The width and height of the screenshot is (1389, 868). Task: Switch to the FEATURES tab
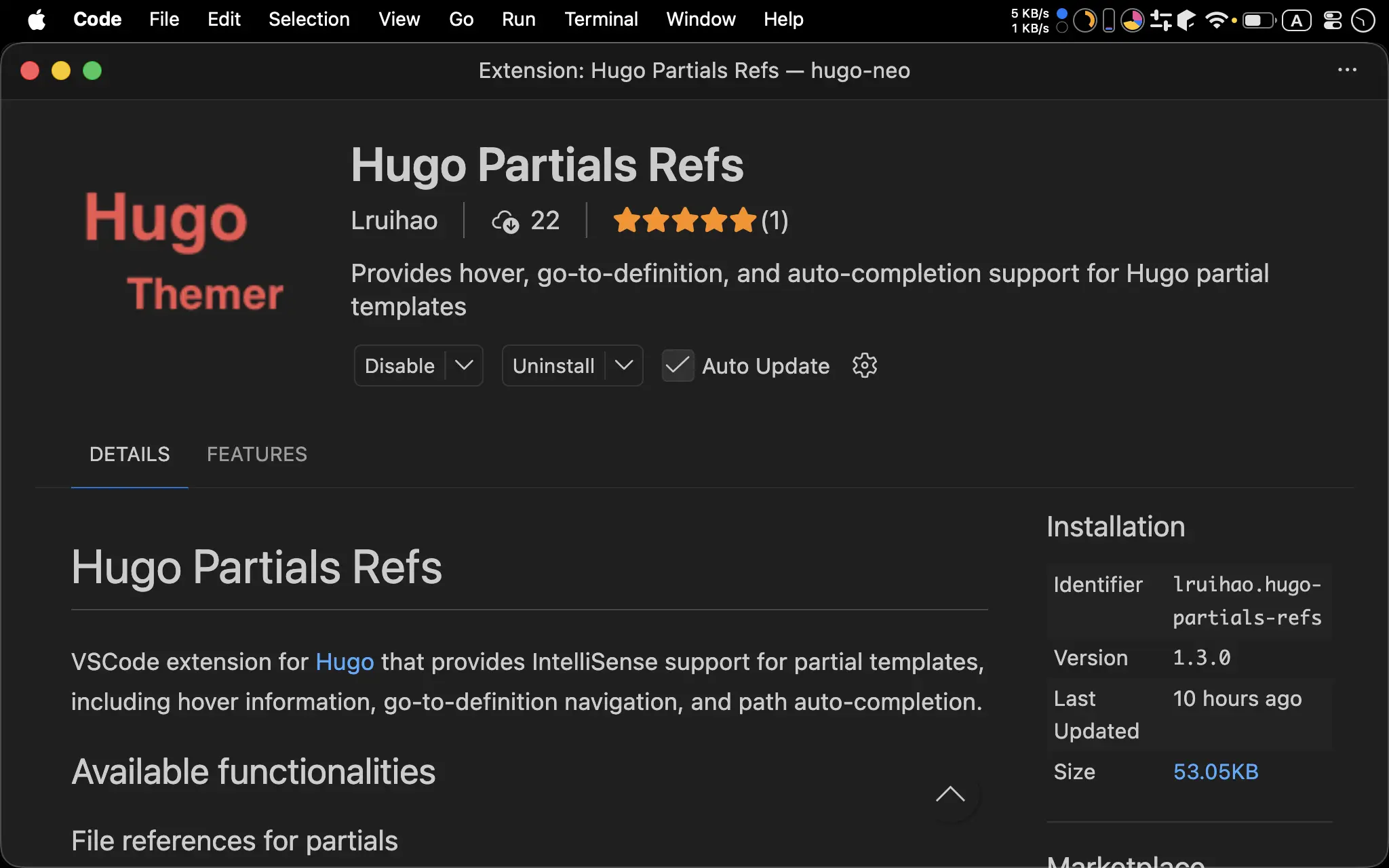[257, 454]
